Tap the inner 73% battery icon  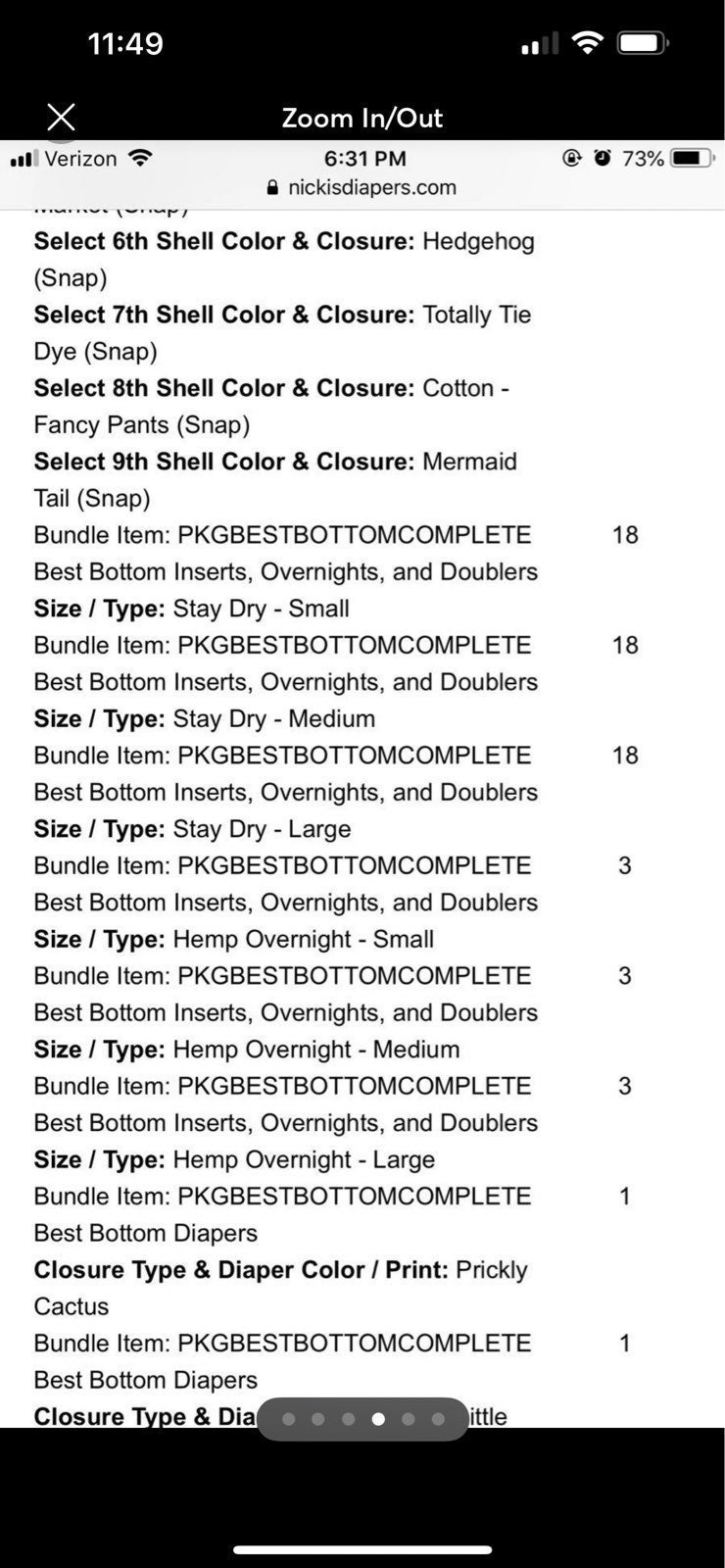694,158
